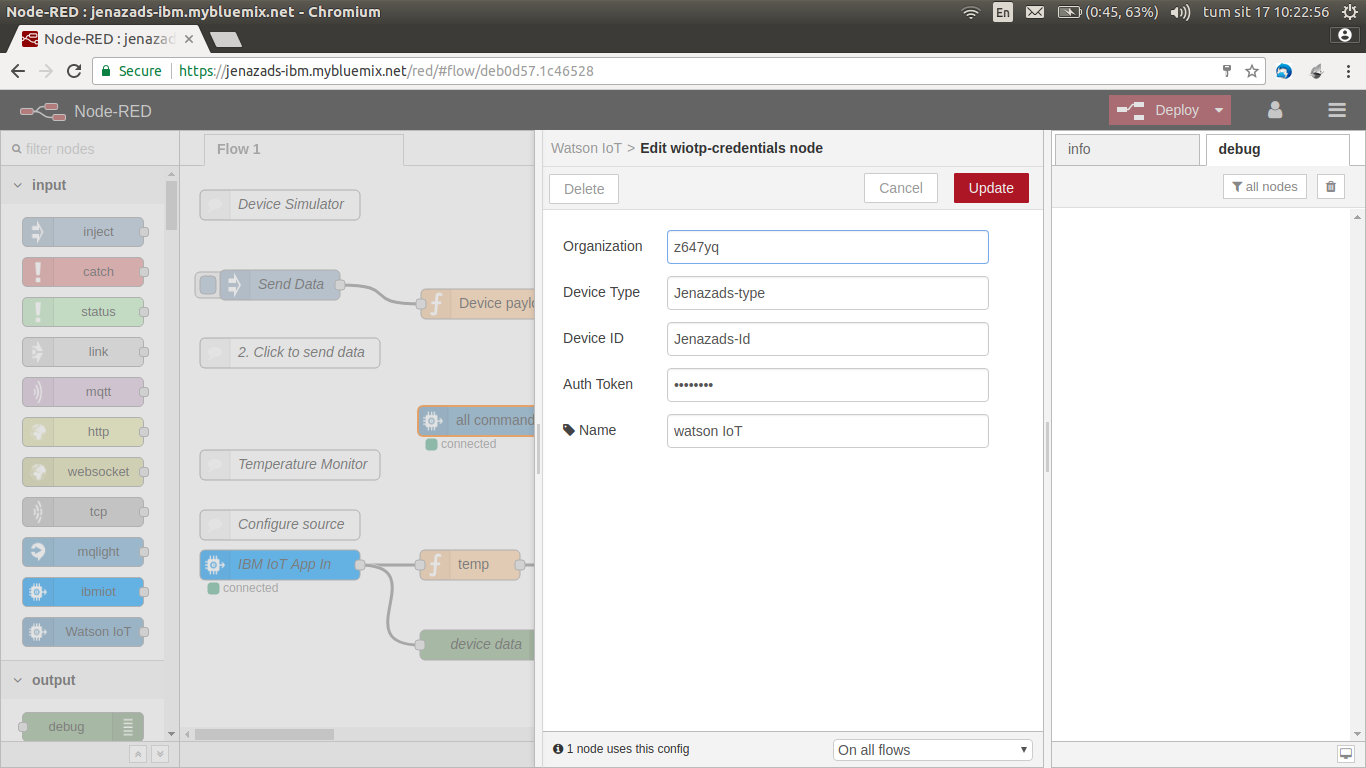Toggle the Send Data inject button
Viewport: 1366px width, 768px height.
pyautogui.click(x=207, y=285)
